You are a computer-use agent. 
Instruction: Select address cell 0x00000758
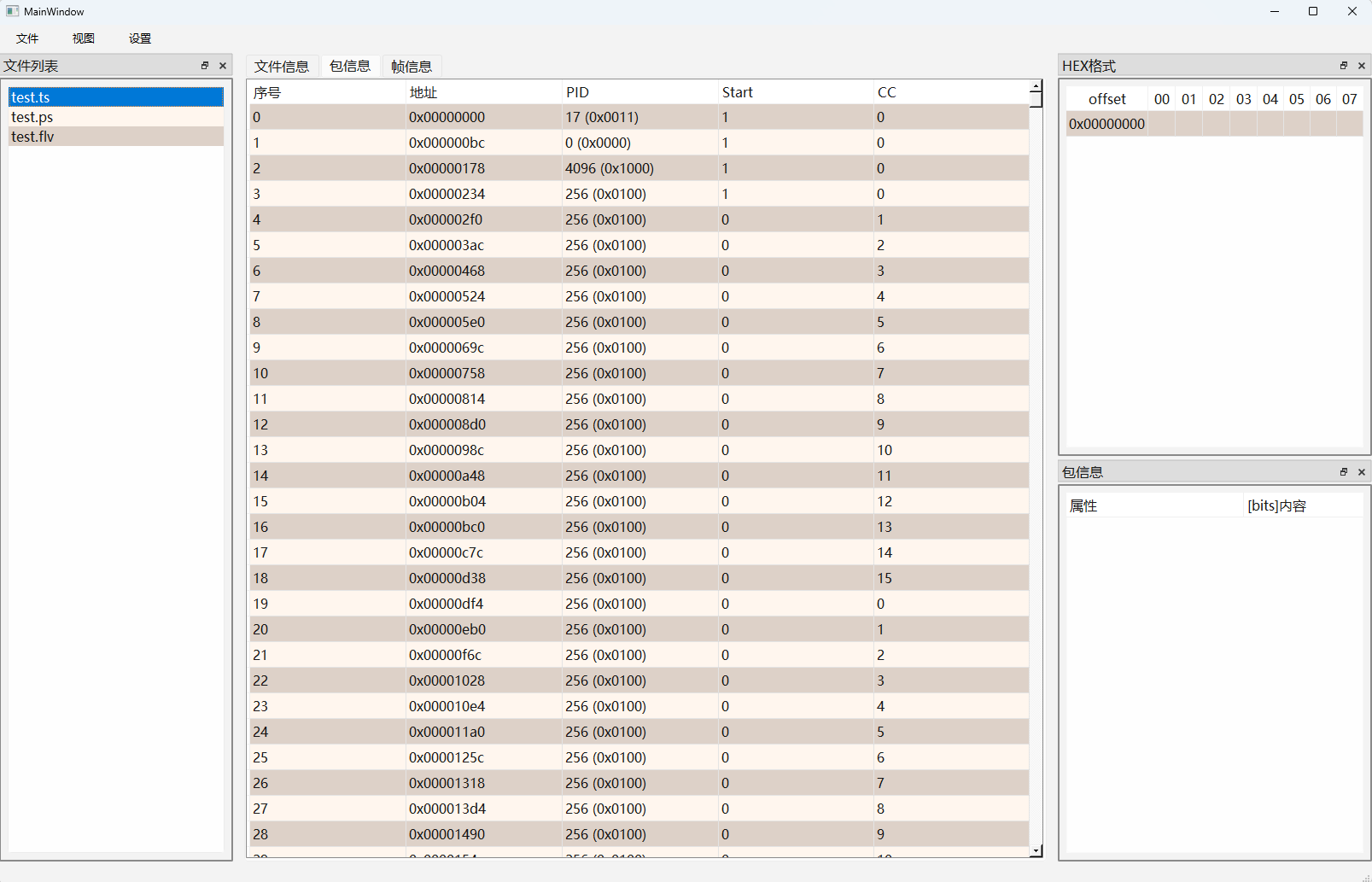pyautogui.click(x=483, y=373)
